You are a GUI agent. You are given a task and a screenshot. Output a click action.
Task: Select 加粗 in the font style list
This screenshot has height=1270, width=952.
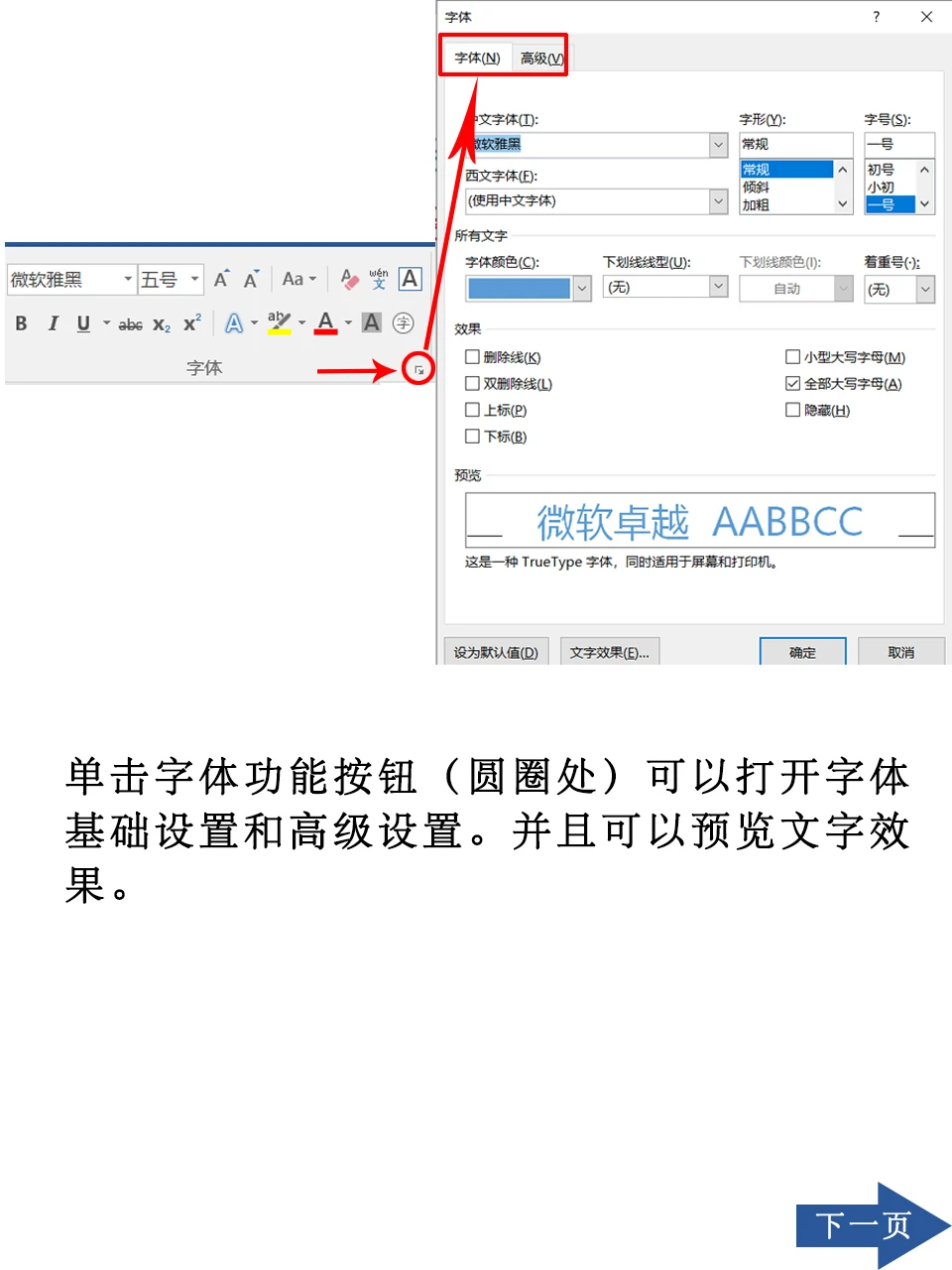(786, 204)
